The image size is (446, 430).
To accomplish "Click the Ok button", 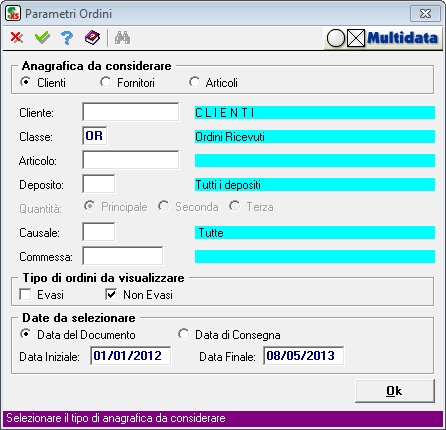I will coord(395,391).
